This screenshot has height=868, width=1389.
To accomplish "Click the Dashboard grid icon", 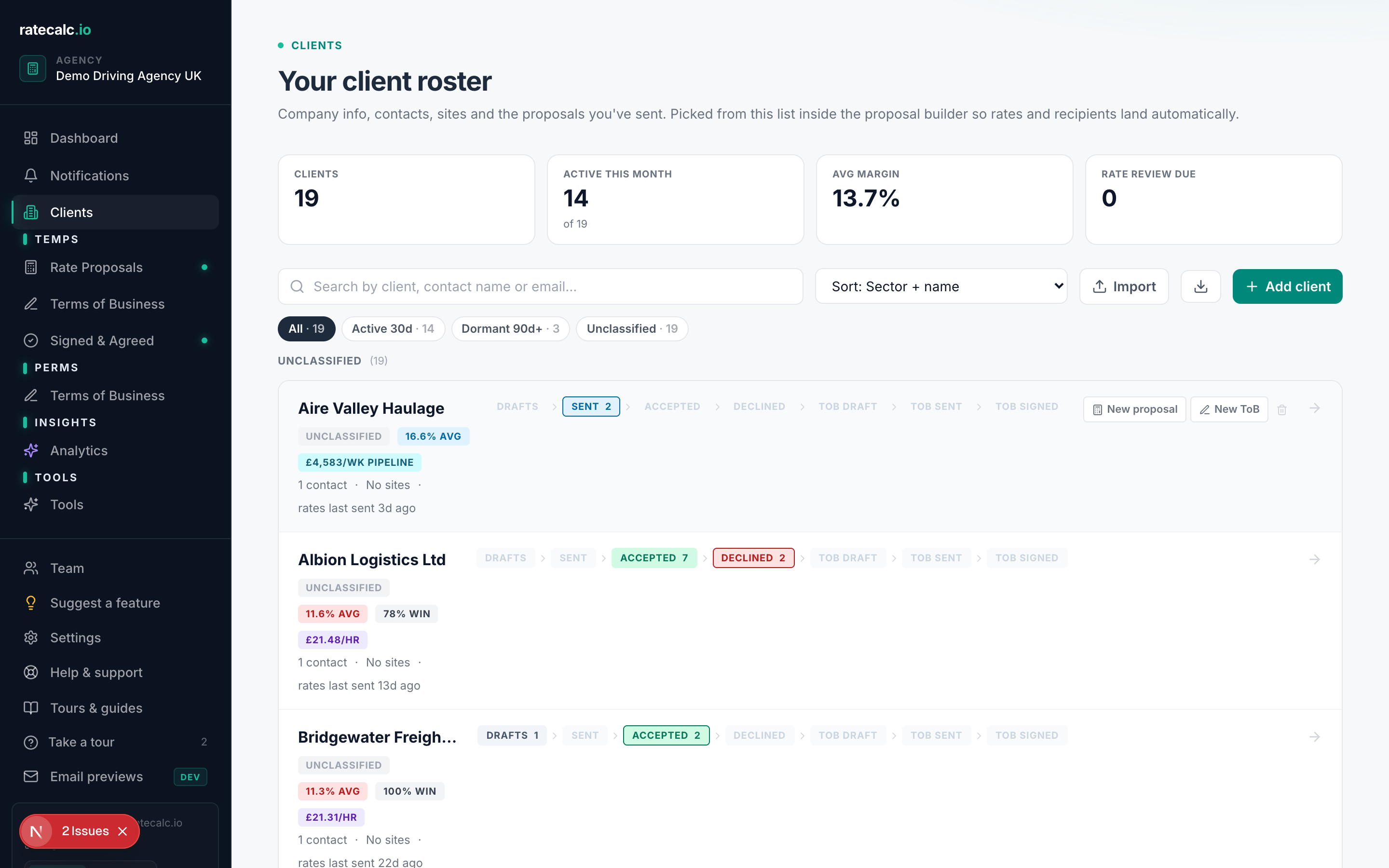I will point(31,138).
